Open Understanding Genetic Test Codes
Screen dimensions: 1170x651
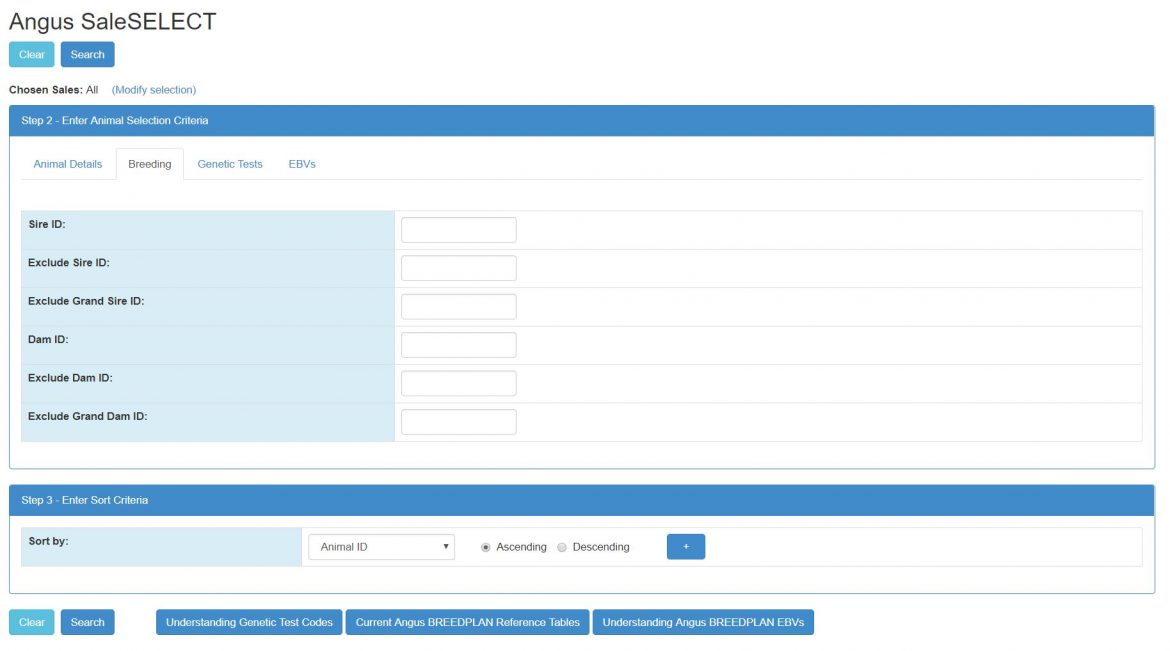click(x=249, y=622)
